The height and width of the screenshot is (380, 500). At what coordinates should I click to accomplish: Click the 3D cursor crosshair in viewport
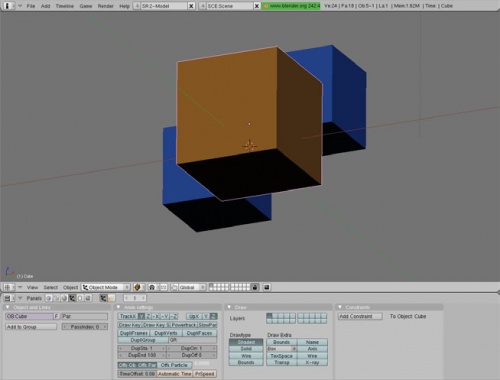(249, 146)
